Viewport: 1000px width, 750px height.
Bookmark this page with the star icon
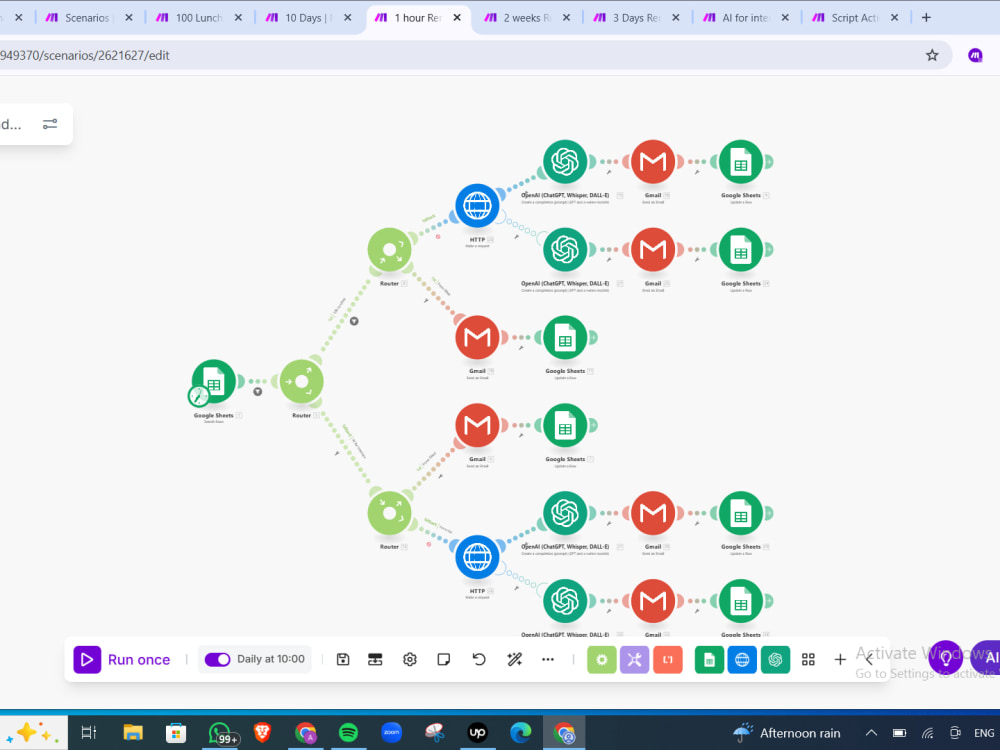tap(932, 55)
